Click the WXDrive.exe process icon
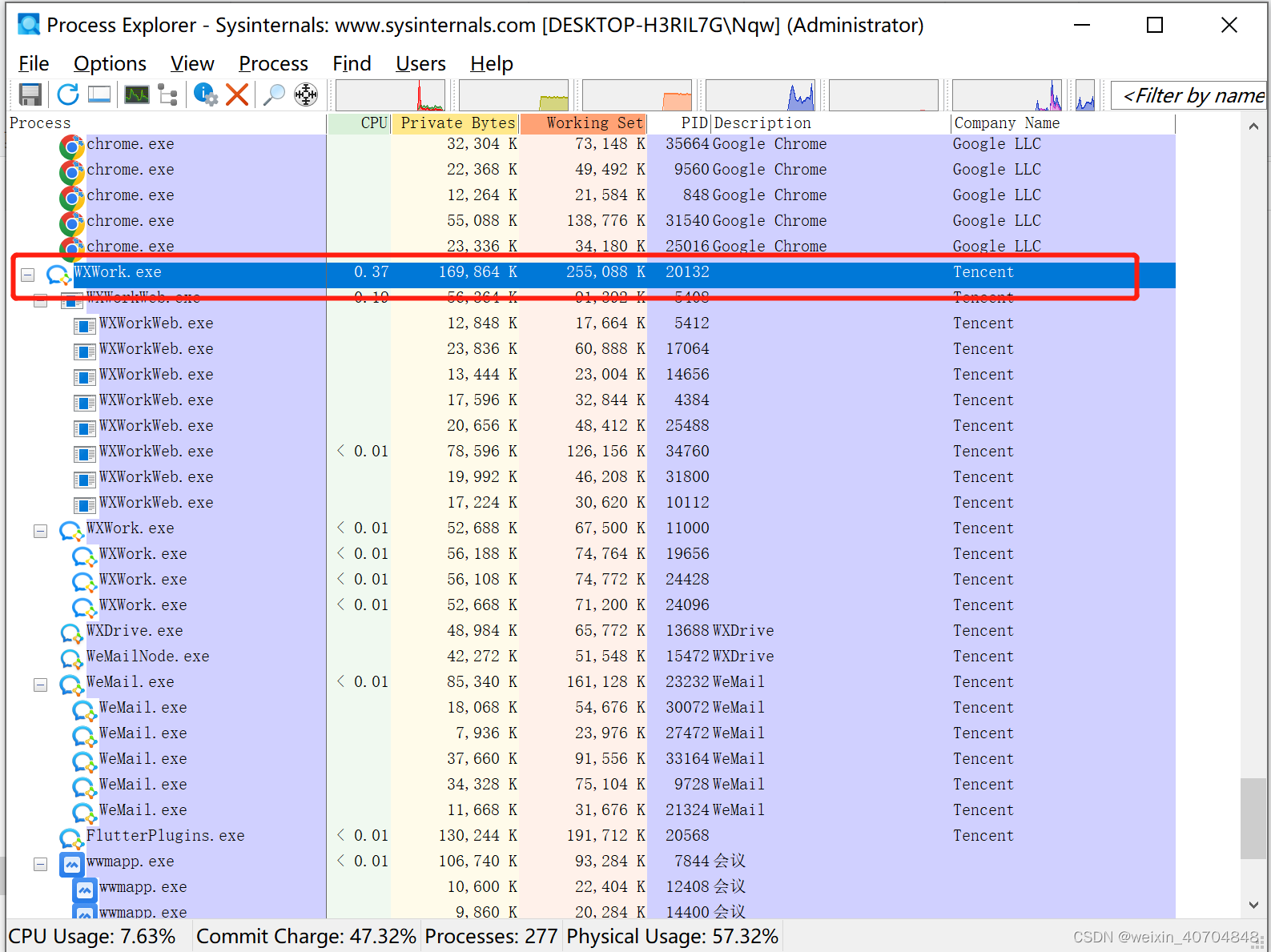 [x=71, y=633]
